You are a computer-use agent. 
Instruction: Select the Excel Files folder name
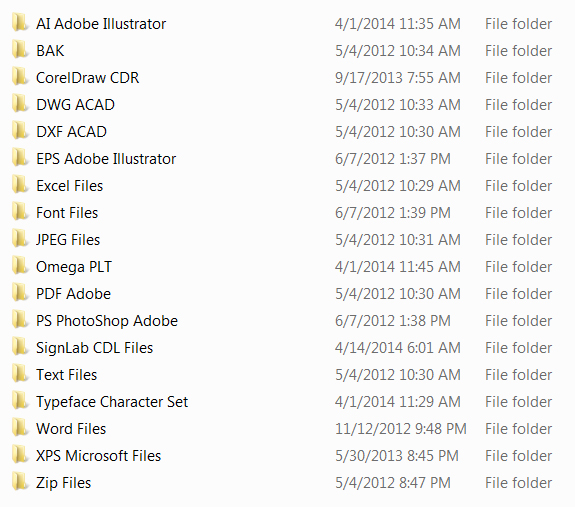tap(69, 186)
